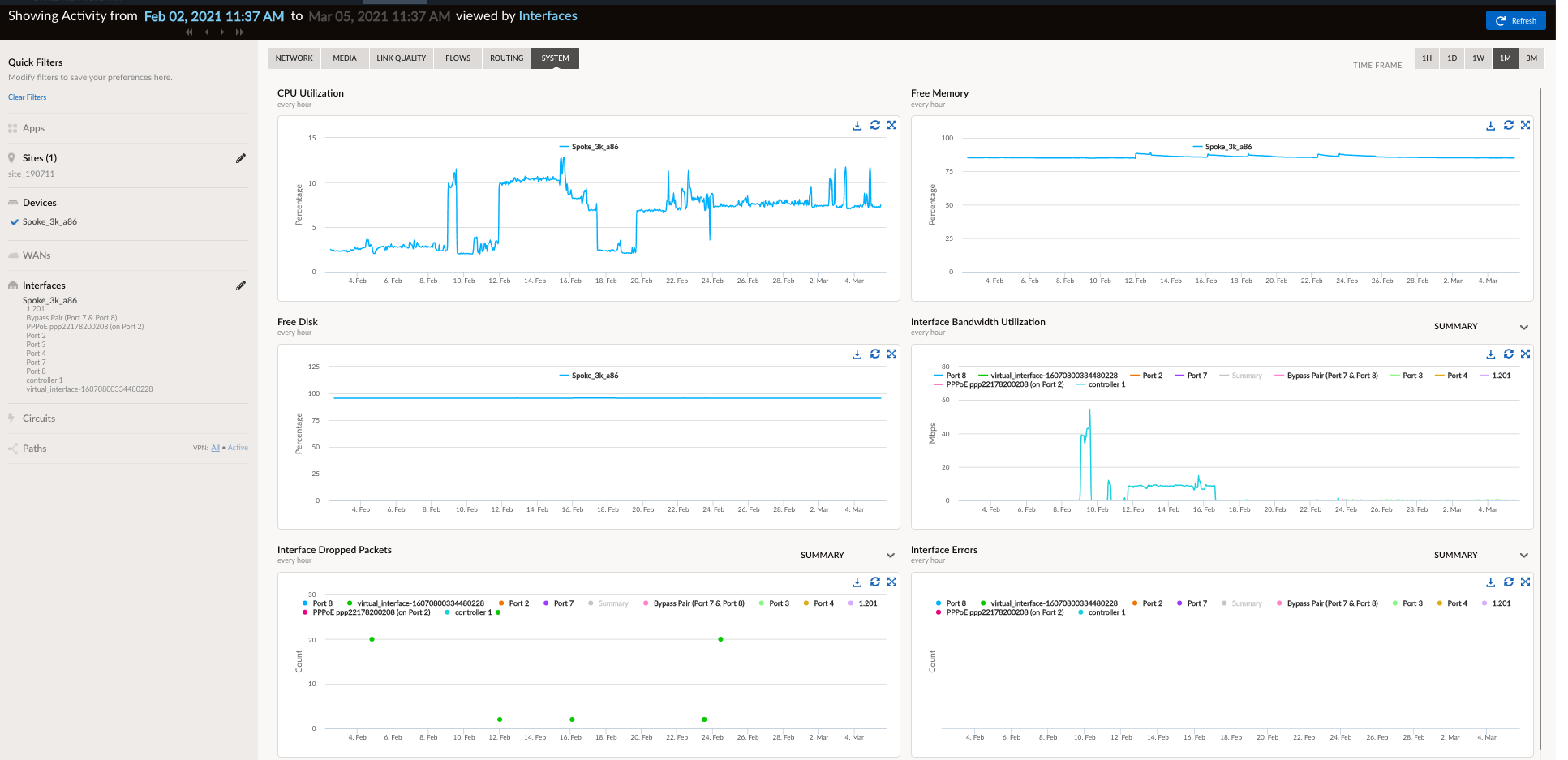Toggle Port 2 series in dropped packets legend

tap(518, 603)
